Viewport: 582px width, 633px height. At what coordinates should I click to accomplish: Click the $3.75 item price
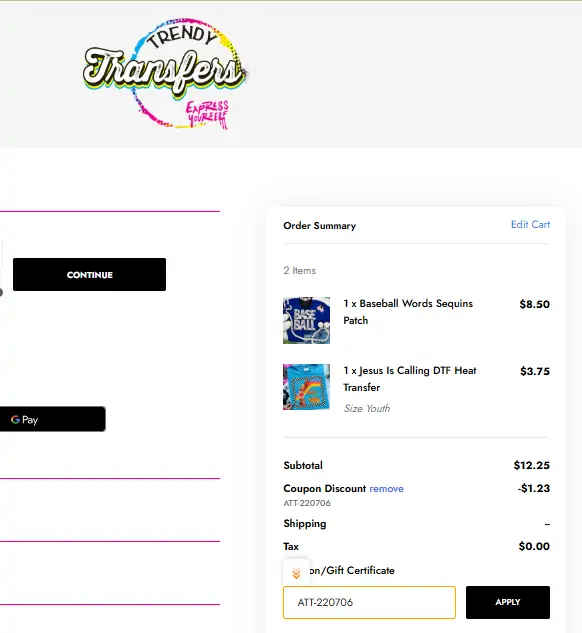tap(535, 371)
